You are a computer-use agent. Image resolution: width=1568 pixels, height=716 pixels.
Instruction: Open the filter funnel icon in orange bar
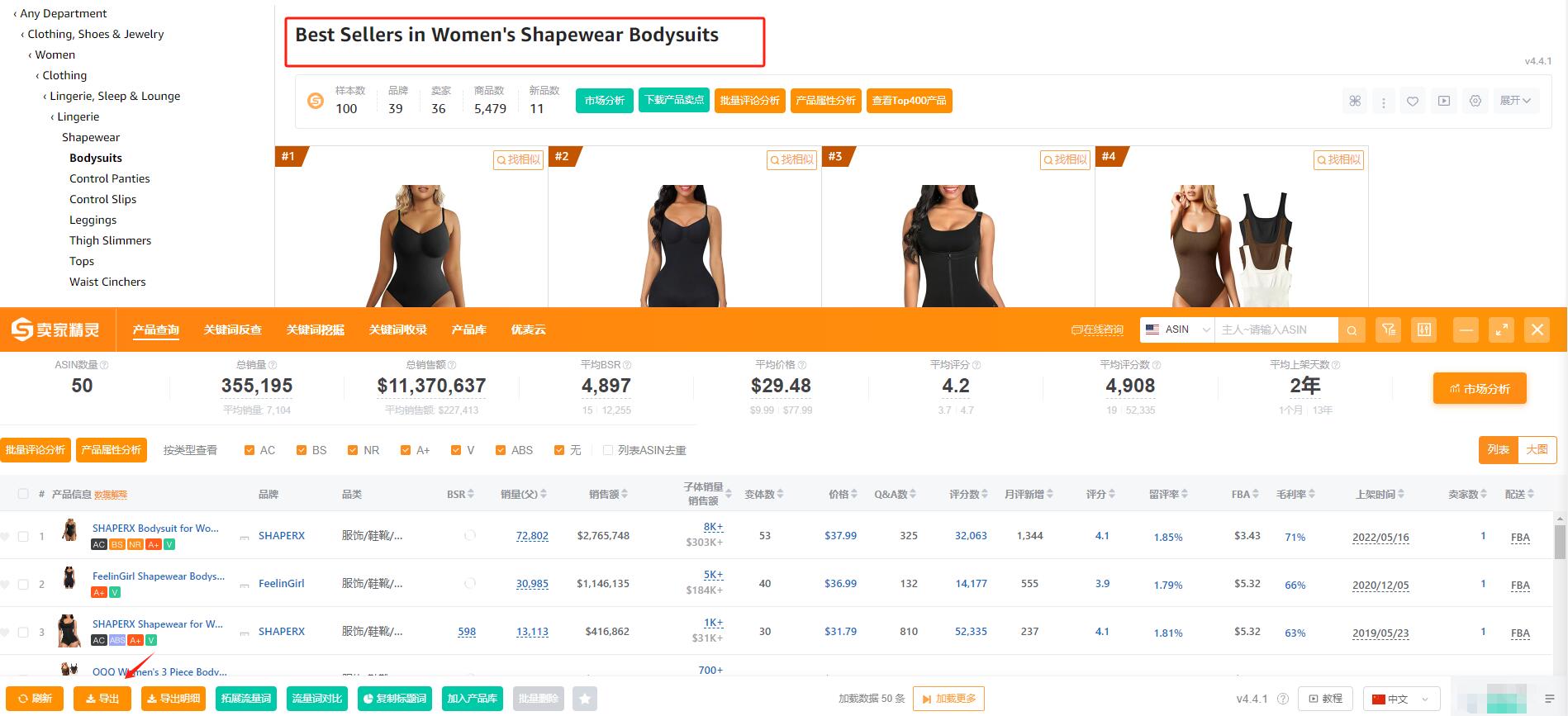click(x=1389, y=330)
